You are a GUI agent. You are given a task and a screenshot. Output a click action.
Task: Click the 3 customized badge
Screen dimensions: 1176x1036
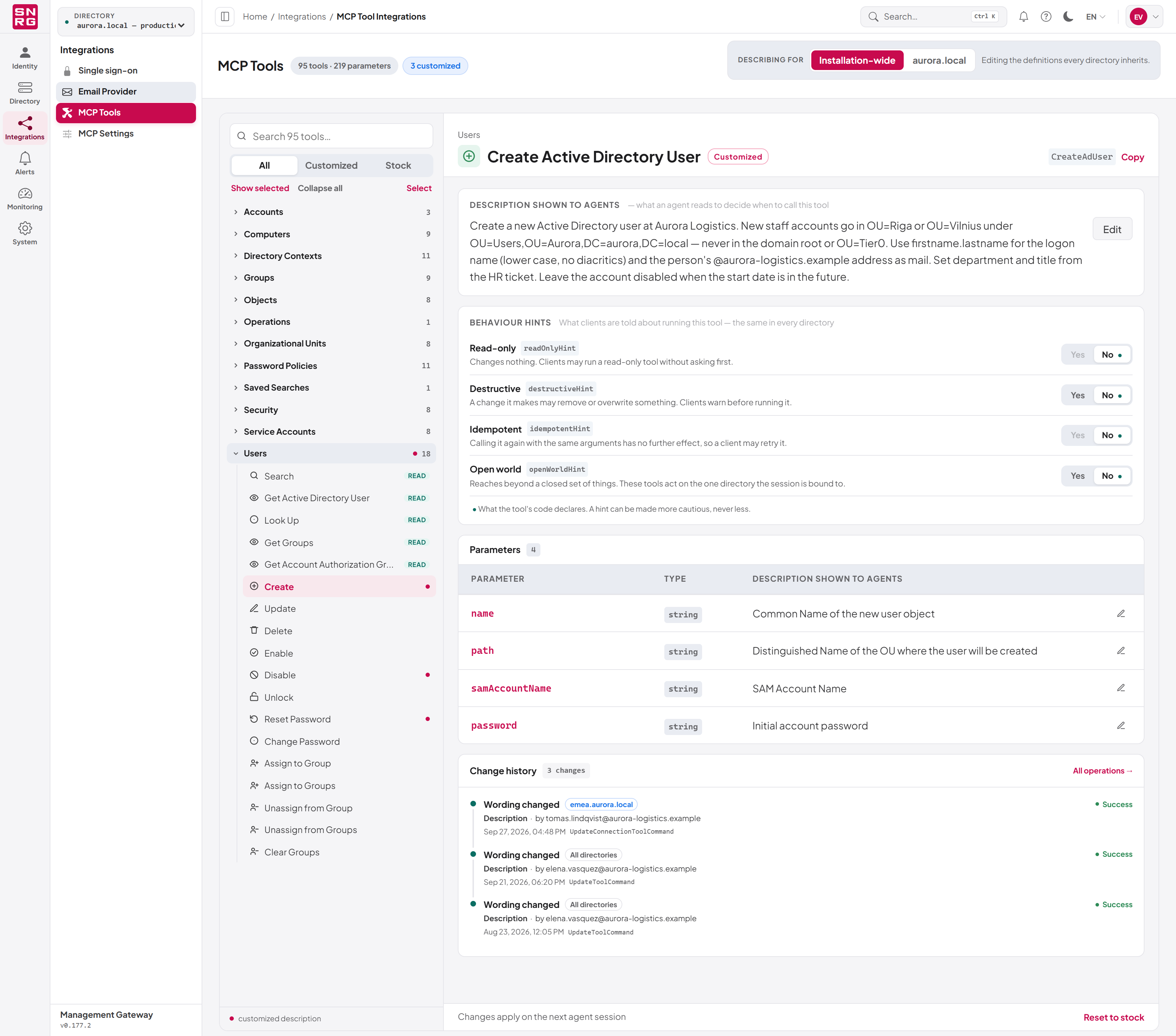435,66
